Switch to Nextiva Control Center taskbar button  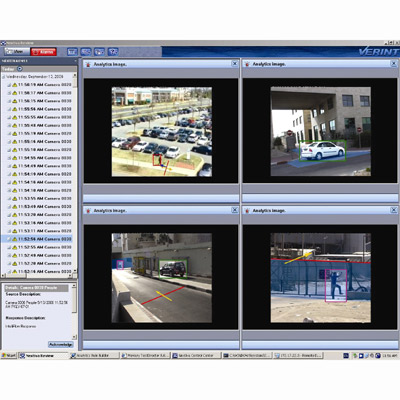(x=196, y=356)
